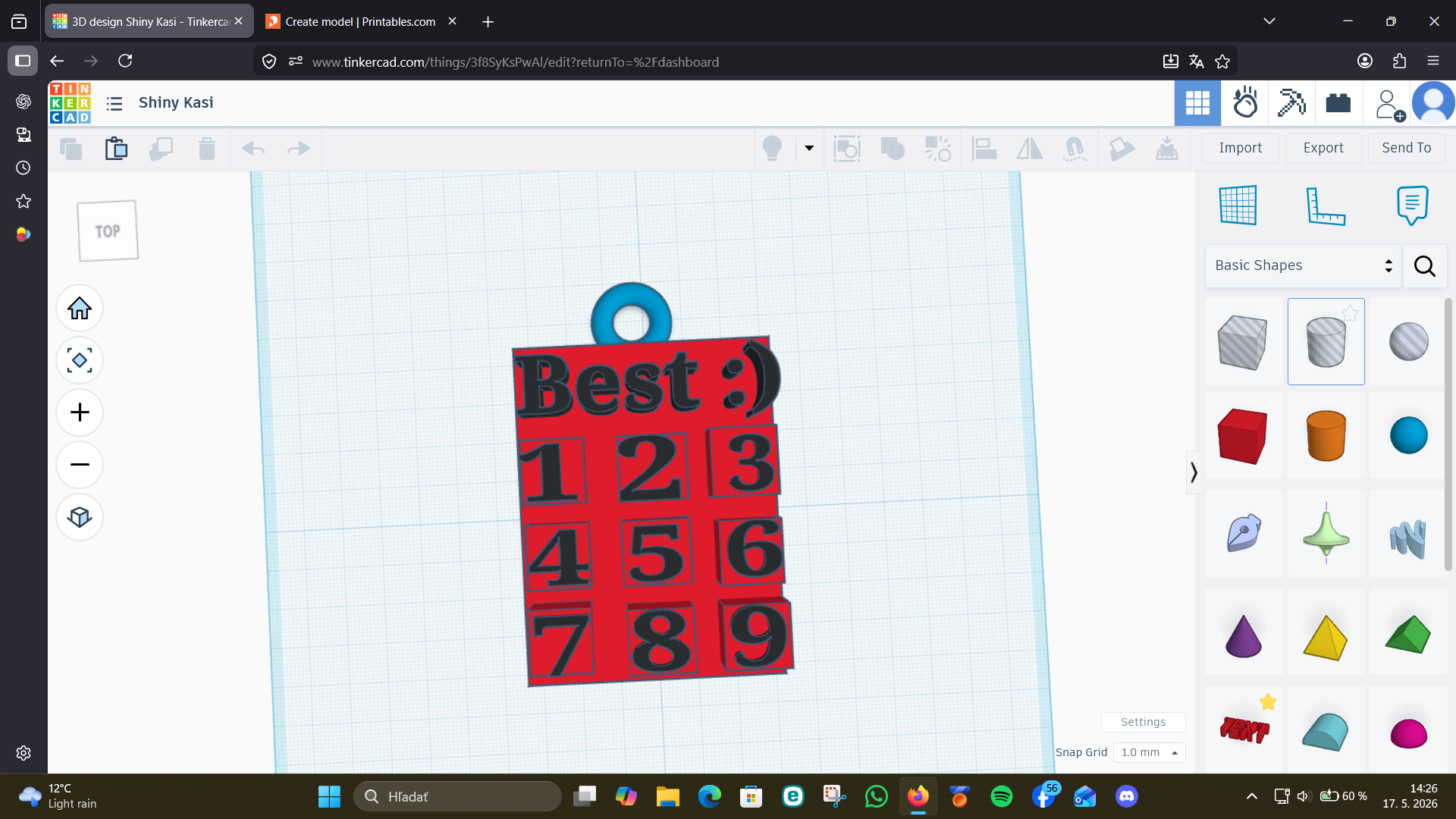The image size is (1456, 819).
Task: Click the Import button
Action: (1241, 148)
